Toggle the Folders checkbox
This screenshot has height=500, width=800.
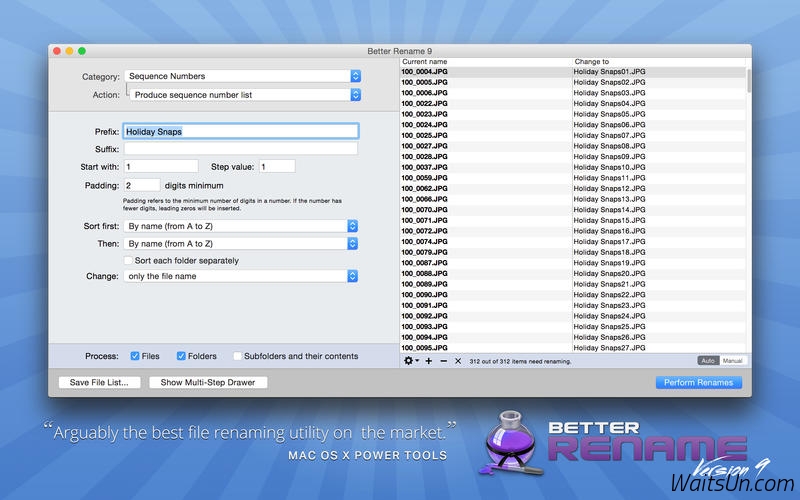181,356
